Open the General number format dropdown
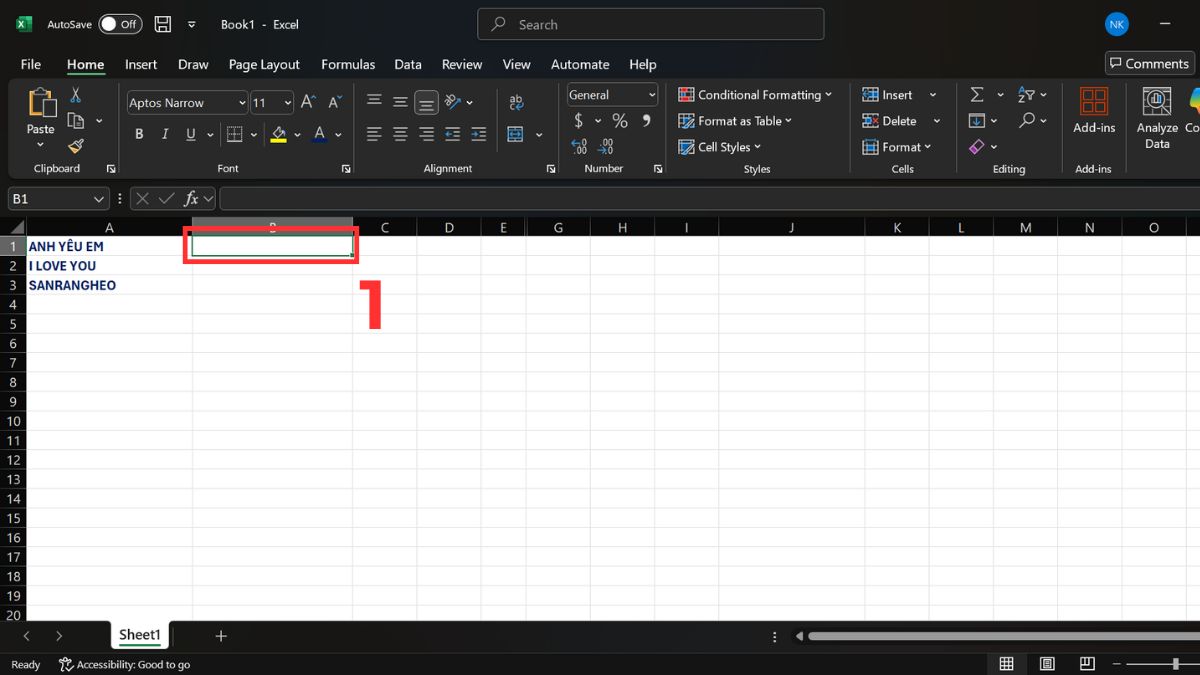 [x=648, y=94]
